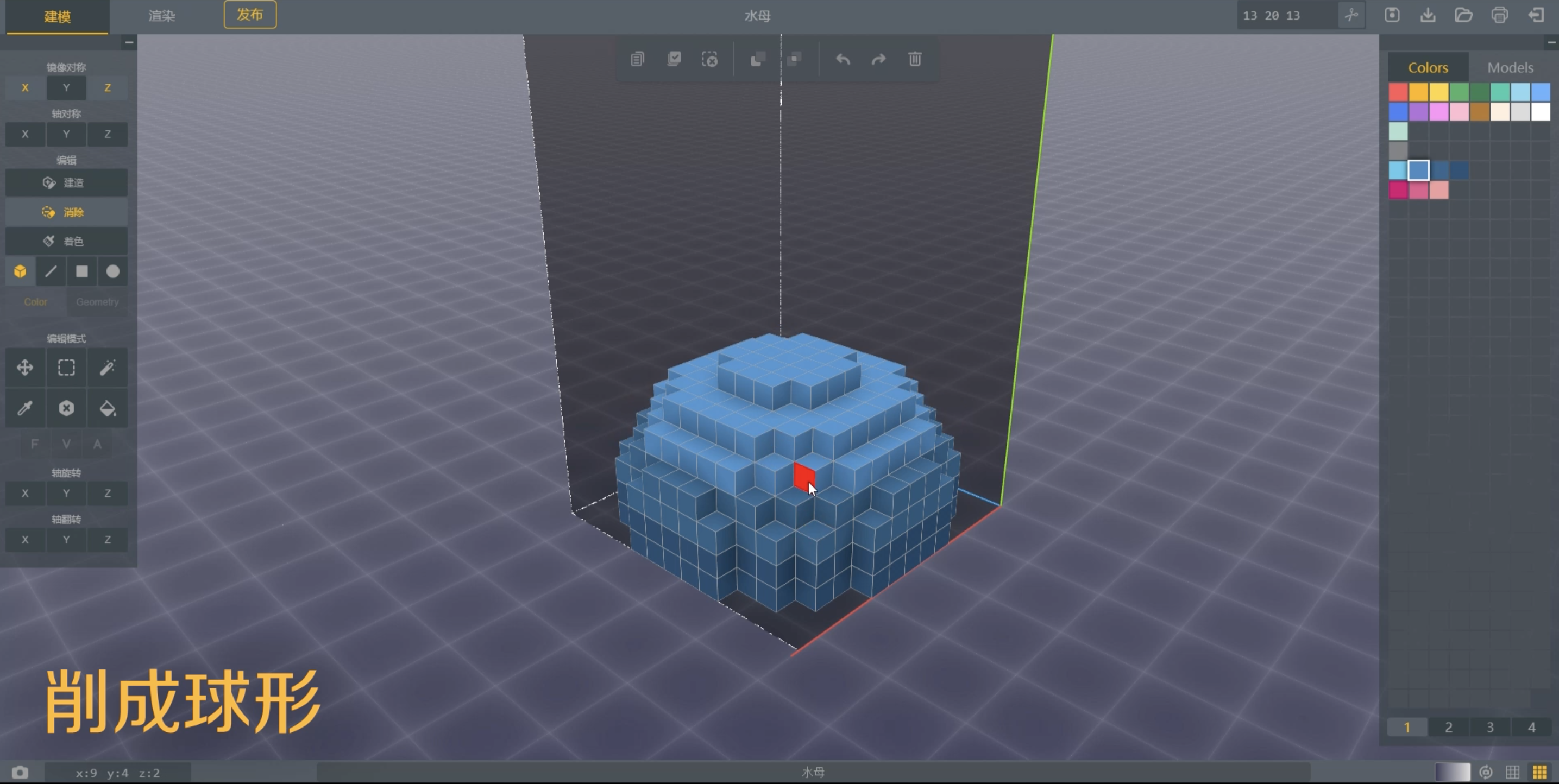Screen dimensions: 1559x784
Task: Choose the marquee selection tool
Action: pyautogui.click(x=66, y=368)
